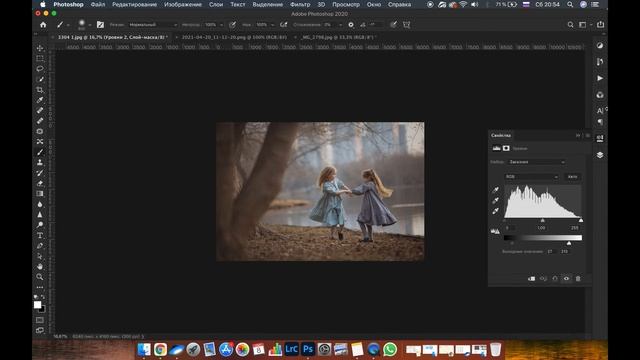Image resolution: width=640 pixels, height=360 pixels.
Task: Toggle Quick Mask mode
Action: click(x=40, y=320)
